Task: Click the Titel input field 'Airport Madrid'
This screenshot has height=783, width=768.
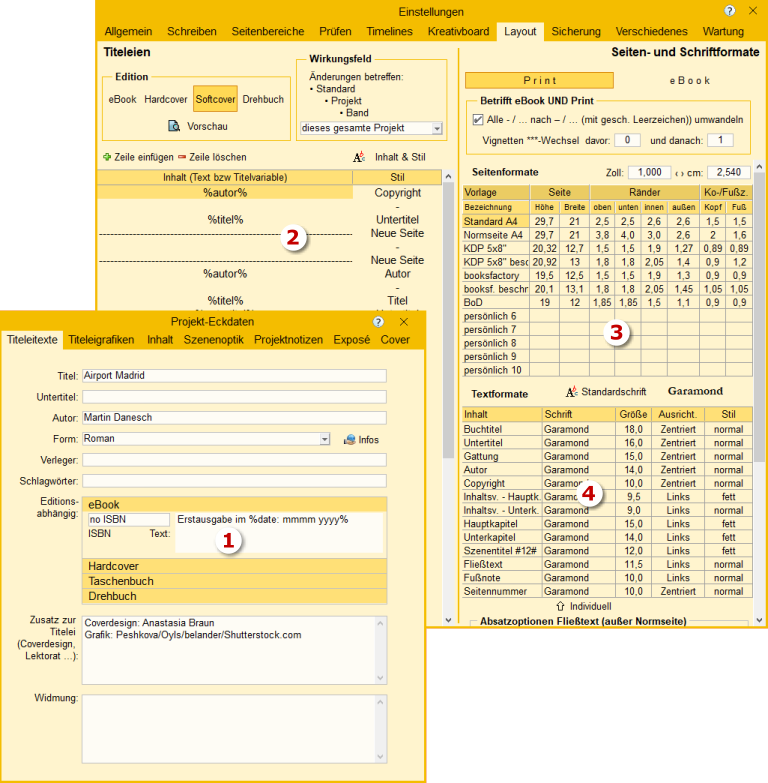Action: pyautogui.click(x=234, y=376)
